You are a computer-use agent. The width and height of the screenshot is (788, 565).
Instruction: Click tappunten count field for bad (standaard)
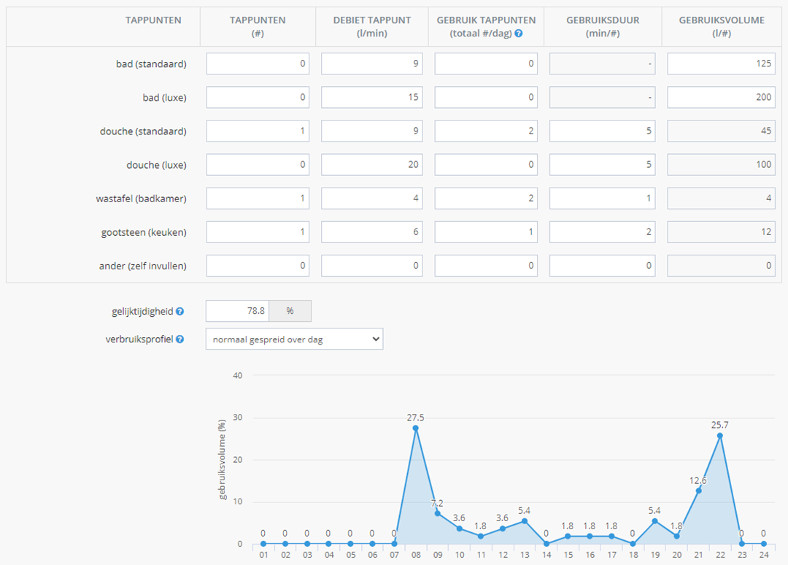258,64
